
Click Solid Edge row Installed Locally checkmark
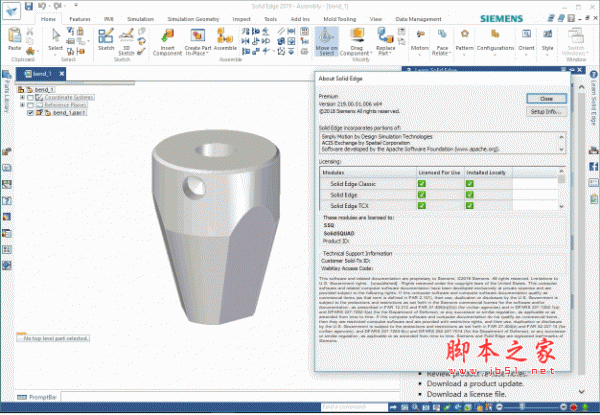470,195
